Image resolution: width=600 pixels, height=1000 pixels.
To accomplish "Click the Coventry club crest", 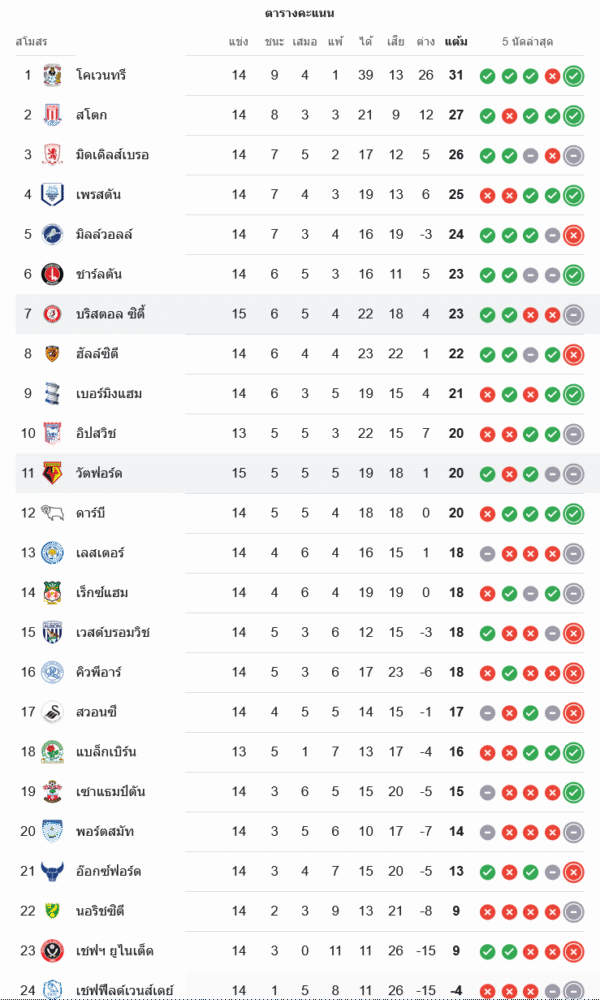I will click(x=52, y=75).
